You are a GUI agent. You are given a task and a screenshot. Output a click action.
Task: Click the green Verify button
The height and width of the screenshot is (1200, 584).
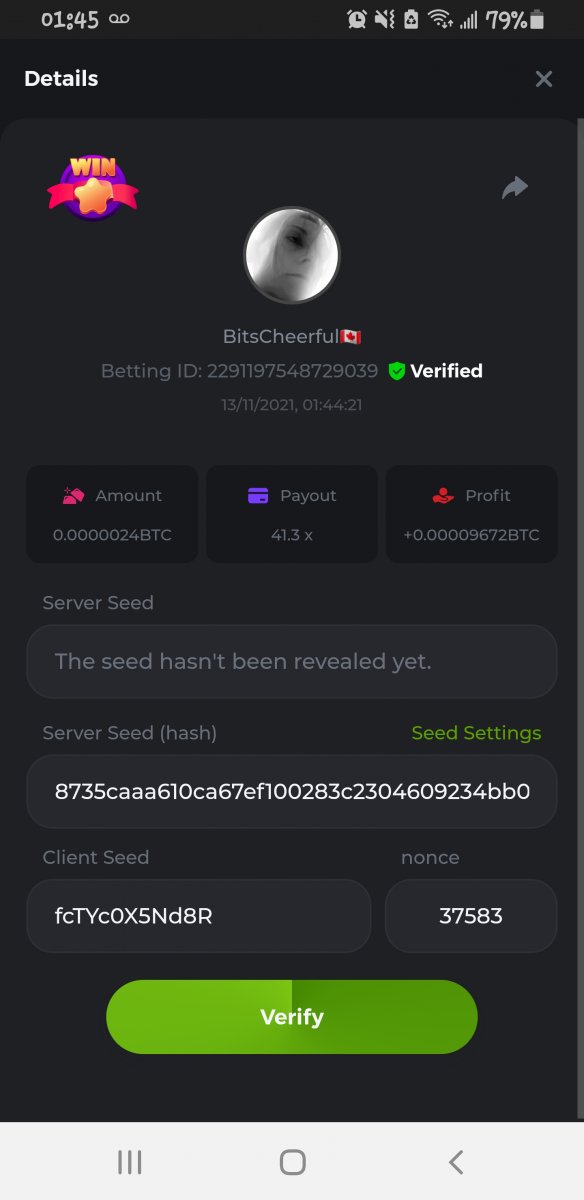click(292, 1017)
